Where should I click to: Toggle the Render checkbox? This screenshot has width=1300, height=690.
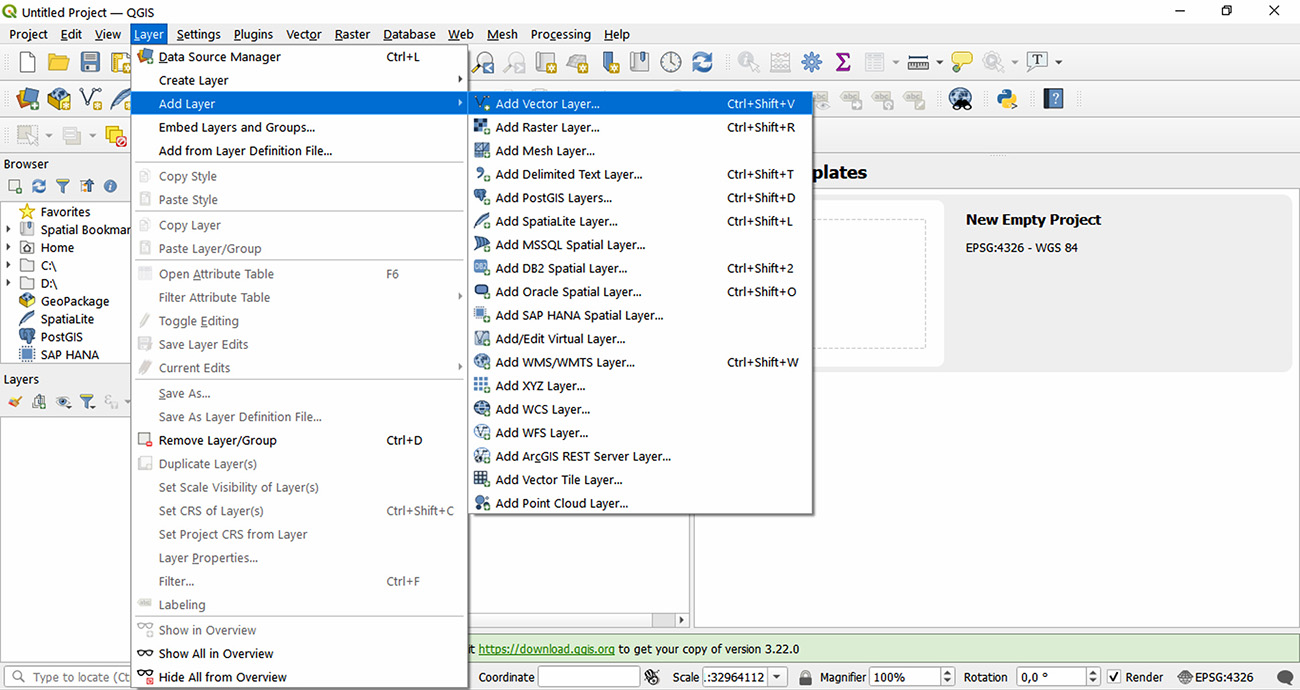tap(1114, 677)
